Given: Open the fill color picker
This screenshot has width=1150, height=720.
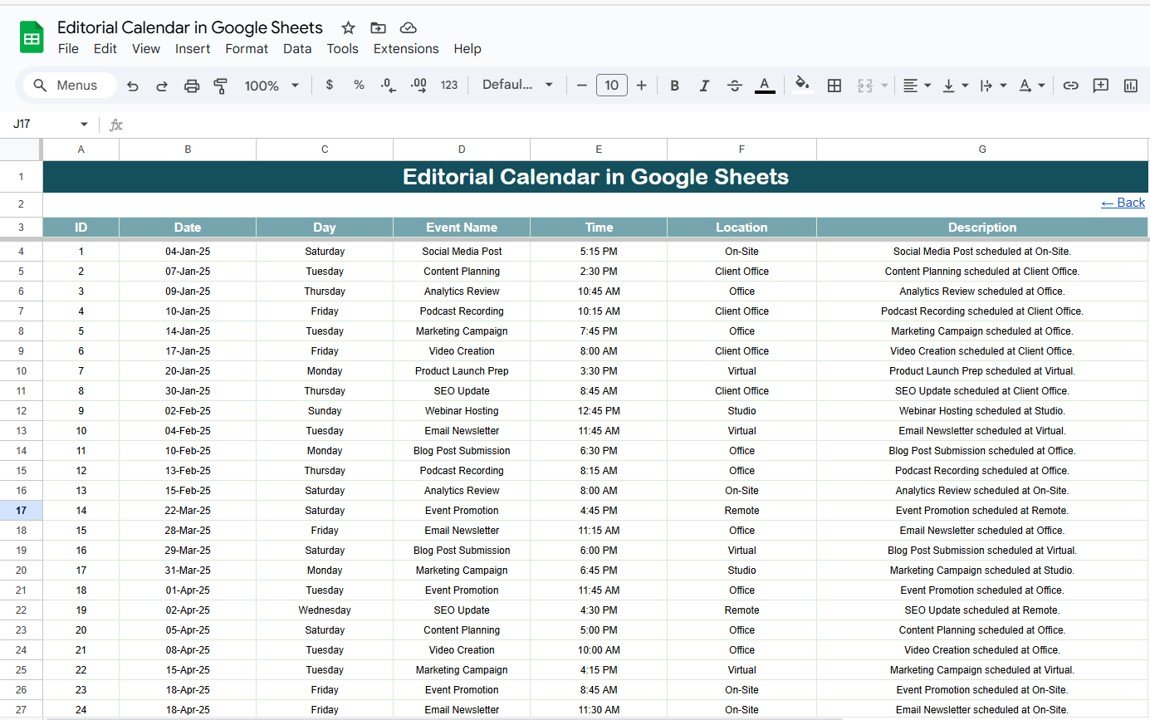Looking at the screenshot, I should click(x=802, y=86).
